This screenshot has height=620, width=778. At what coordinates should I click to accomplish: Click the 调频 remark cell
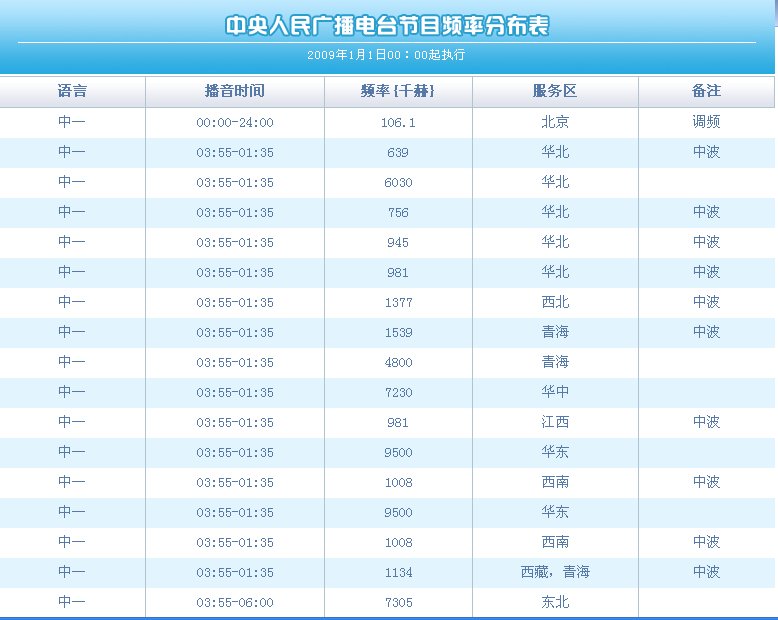706,122
